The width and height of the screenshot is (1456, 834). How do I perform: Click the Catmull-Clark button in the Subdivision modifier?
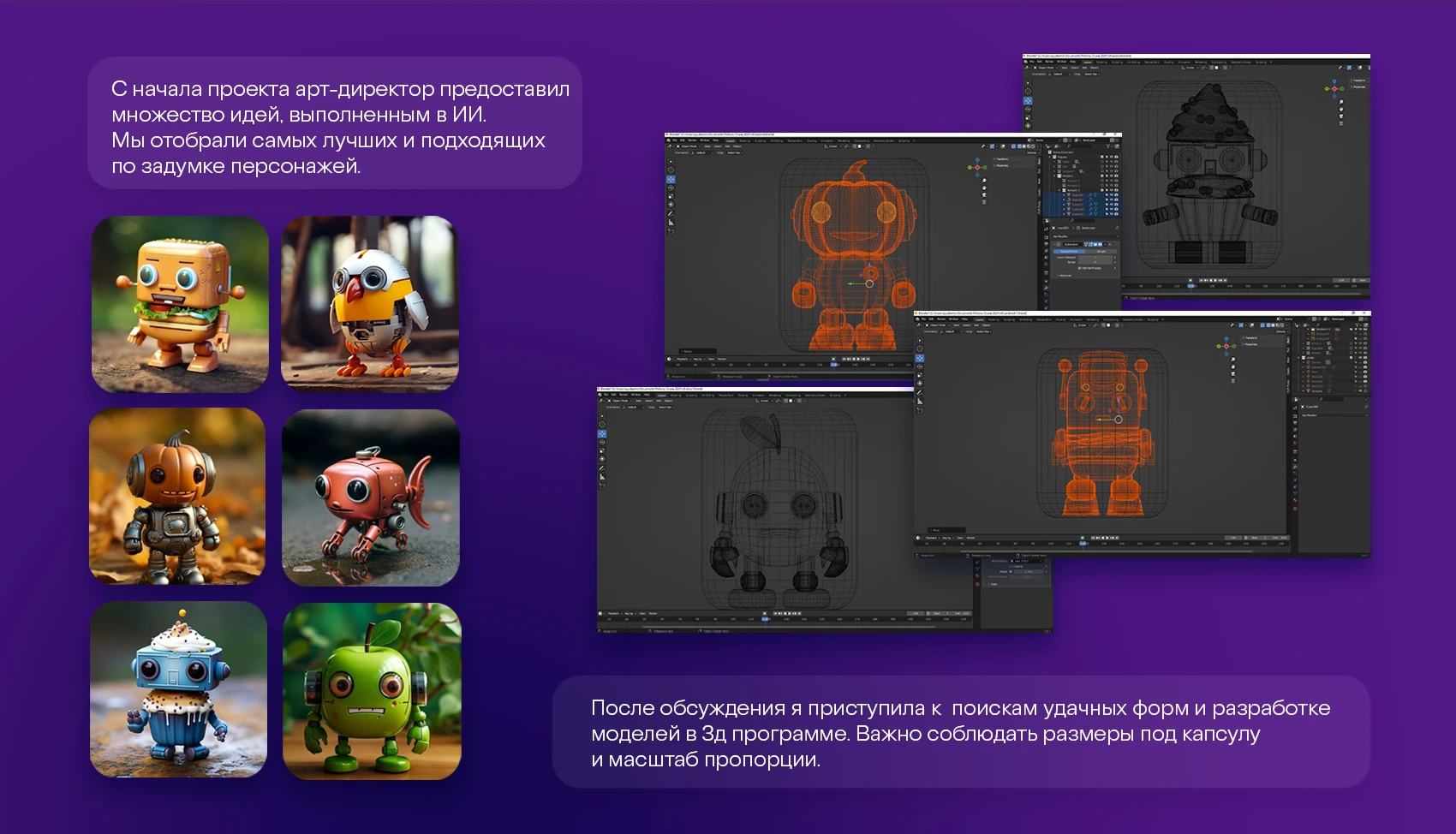click(x=1070, y=251)
